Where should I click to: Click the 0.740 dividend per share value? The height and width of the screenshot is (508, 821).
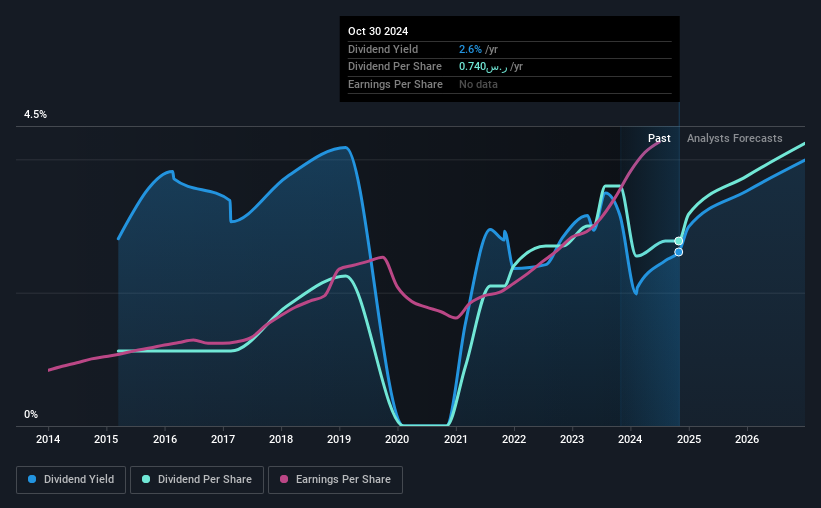[x=483, y=67]
